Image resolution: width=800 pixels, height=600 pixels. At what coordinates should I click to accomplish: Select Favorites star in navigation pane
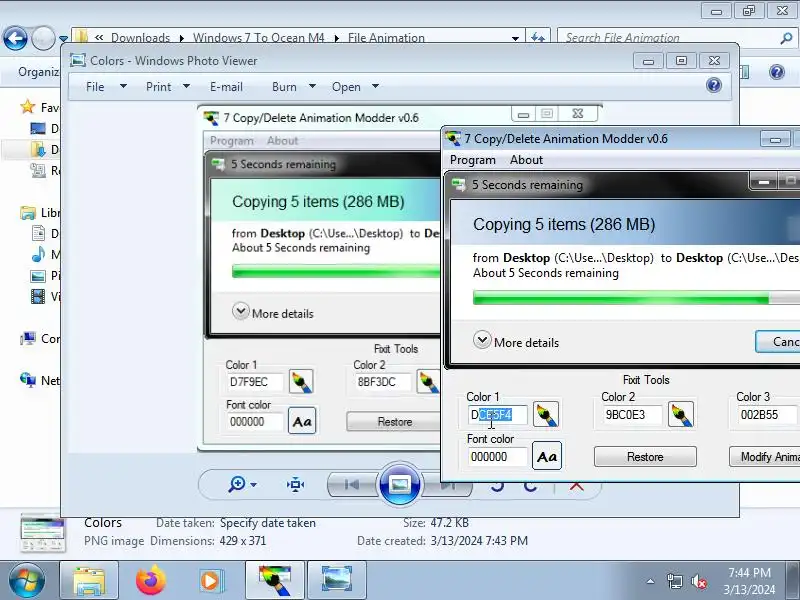tap(27, 107)
